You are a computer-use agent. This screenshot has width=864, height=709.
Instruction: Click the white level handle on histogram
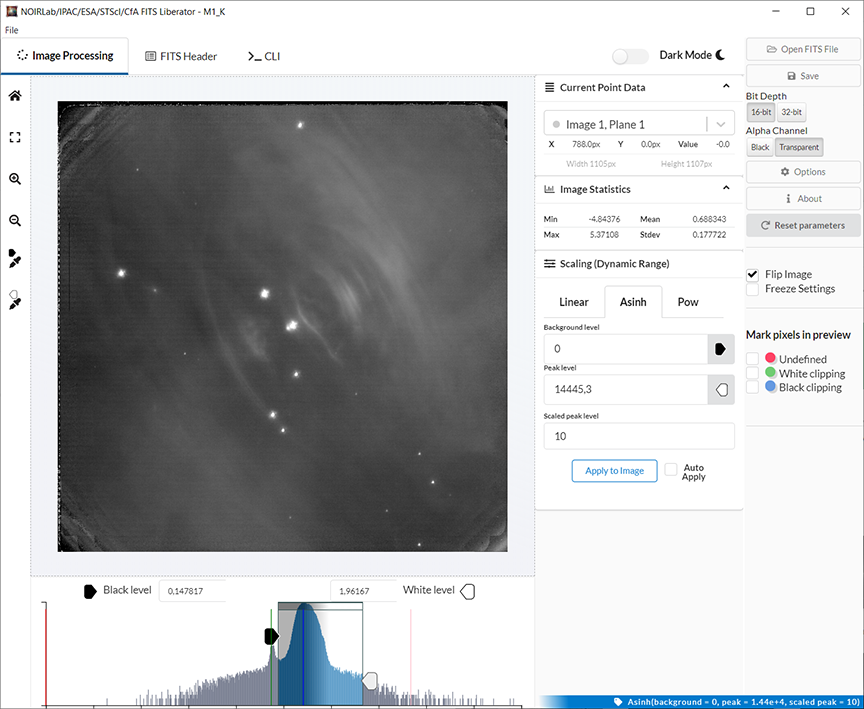point(370,681)
